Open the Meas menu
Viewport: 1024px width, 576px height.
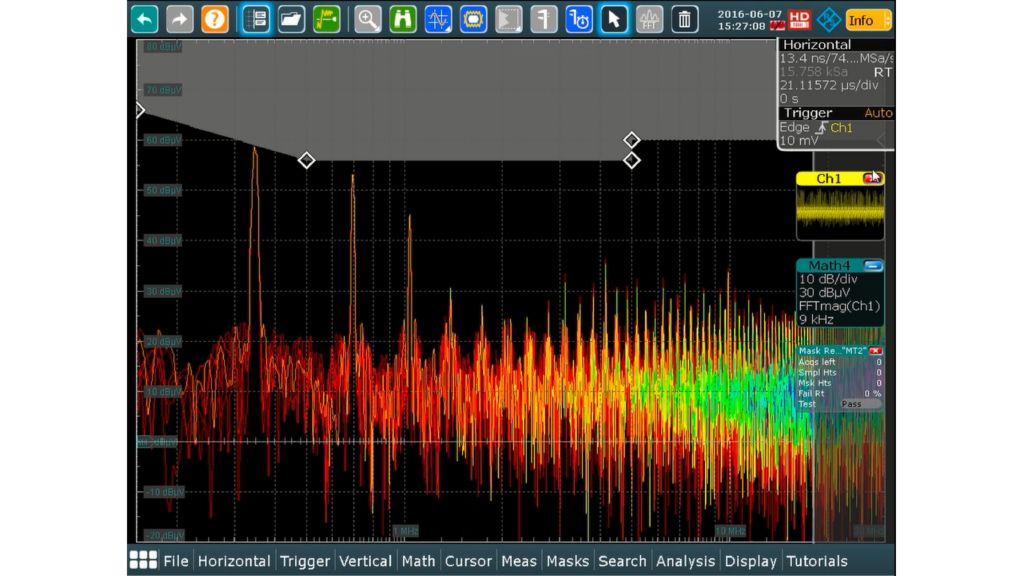click(x=519, y=561)
